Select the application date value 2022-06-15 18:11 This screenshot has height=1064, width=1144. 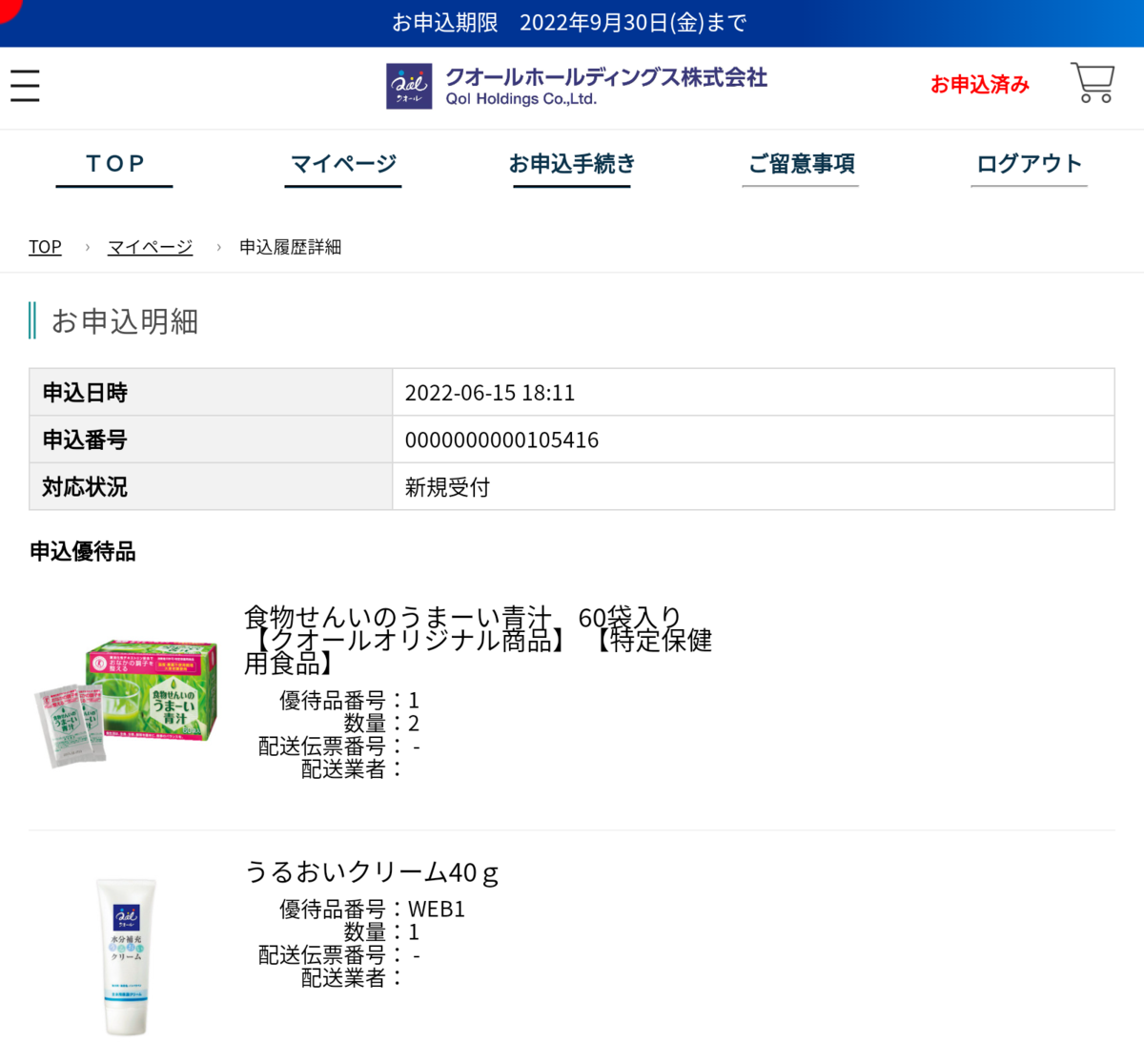click(x=490, y=393)
